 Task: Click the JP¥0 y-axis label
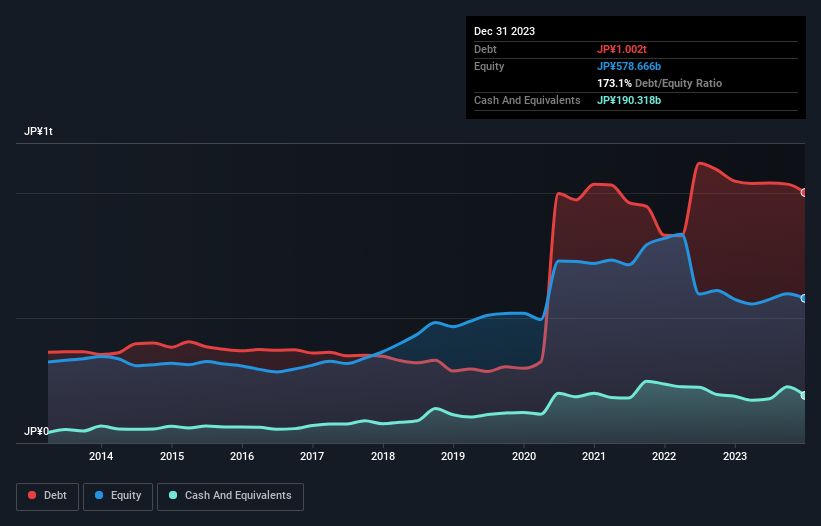coord(36,431)
